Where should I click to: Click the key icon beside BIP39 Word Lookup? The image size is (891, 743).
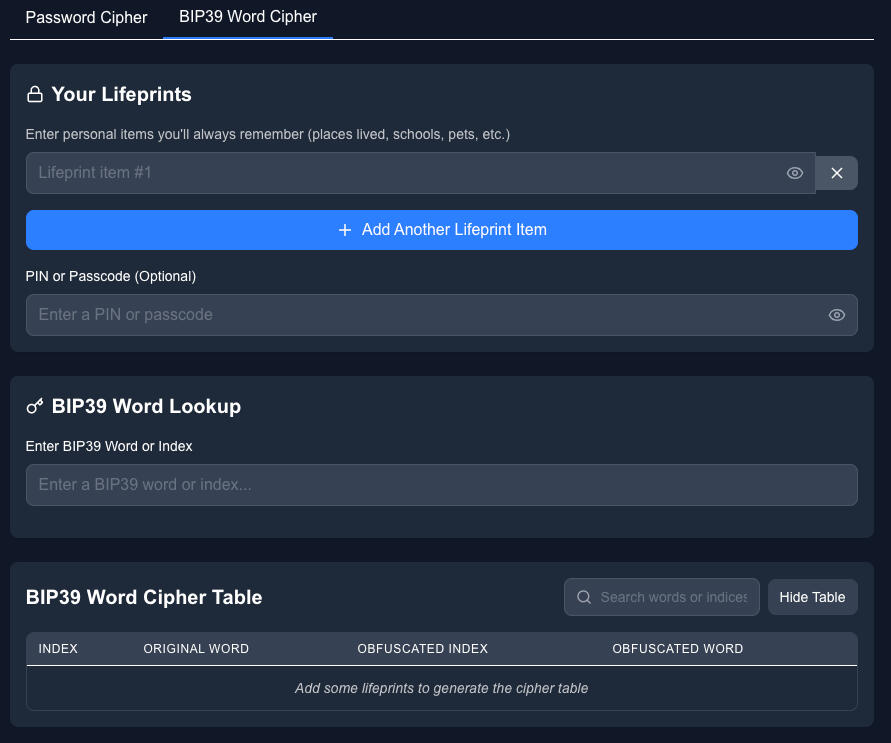tap(35, 407)
